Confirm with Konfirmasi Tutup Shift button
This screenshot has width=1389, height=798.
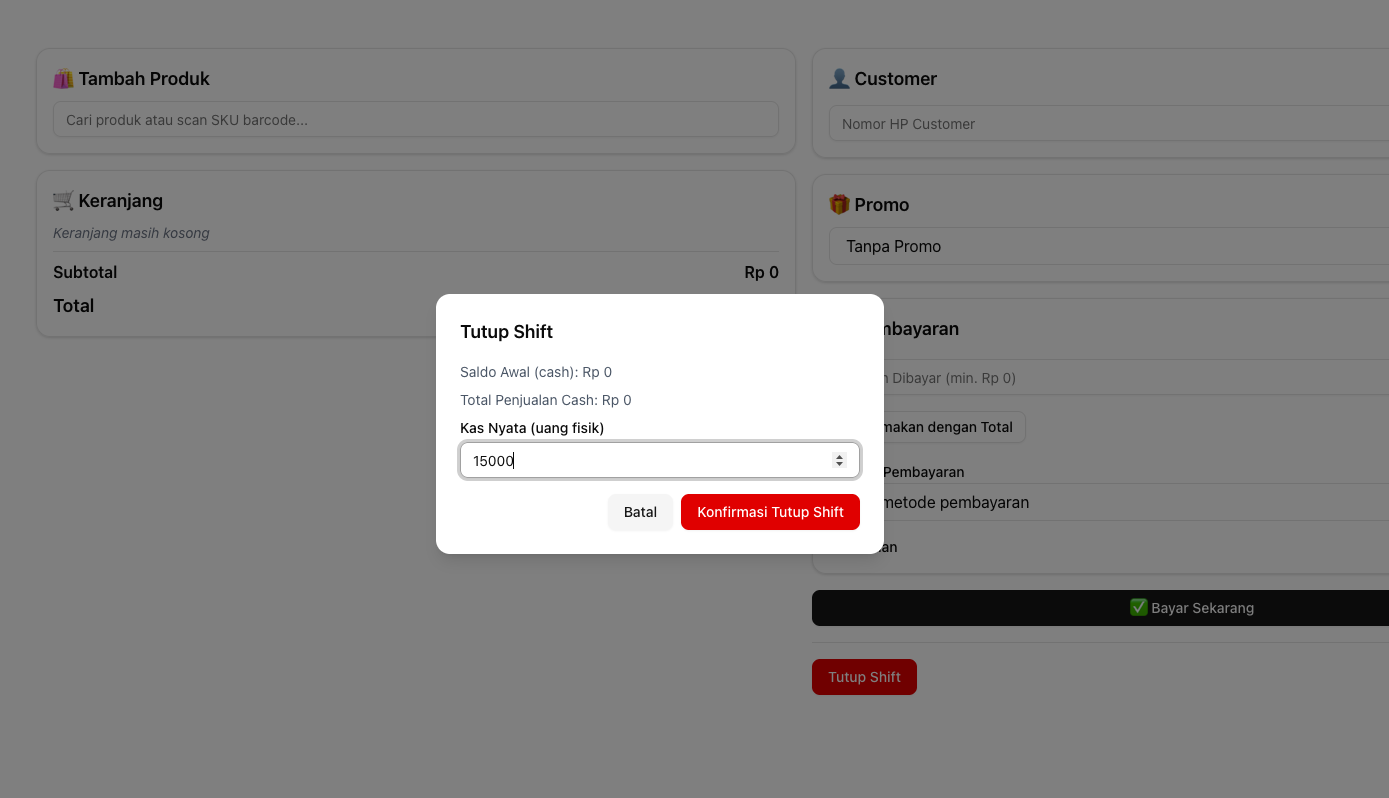770,512
